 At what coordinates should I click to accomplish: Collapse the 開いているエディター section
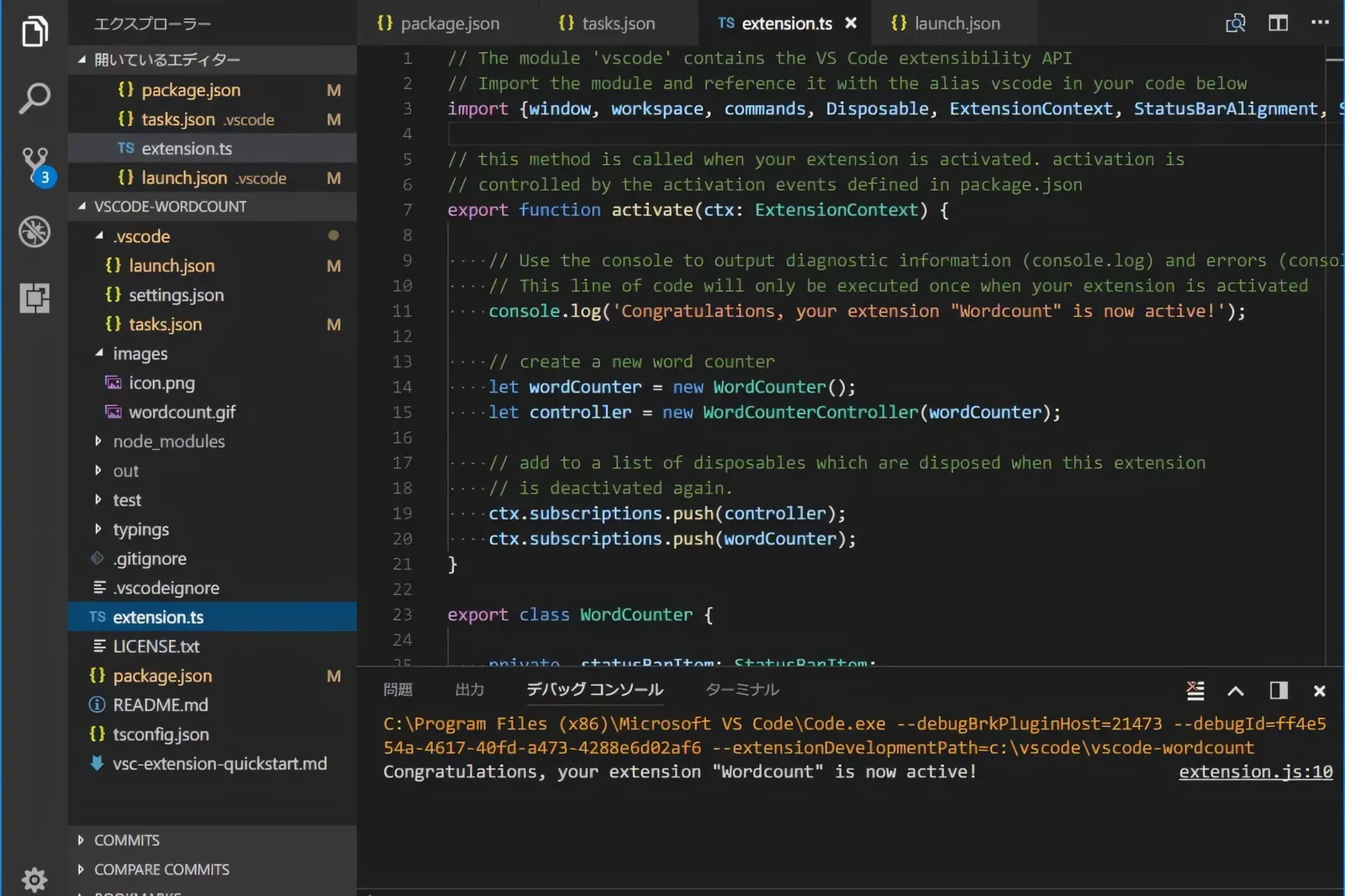[x=212, y=60]
